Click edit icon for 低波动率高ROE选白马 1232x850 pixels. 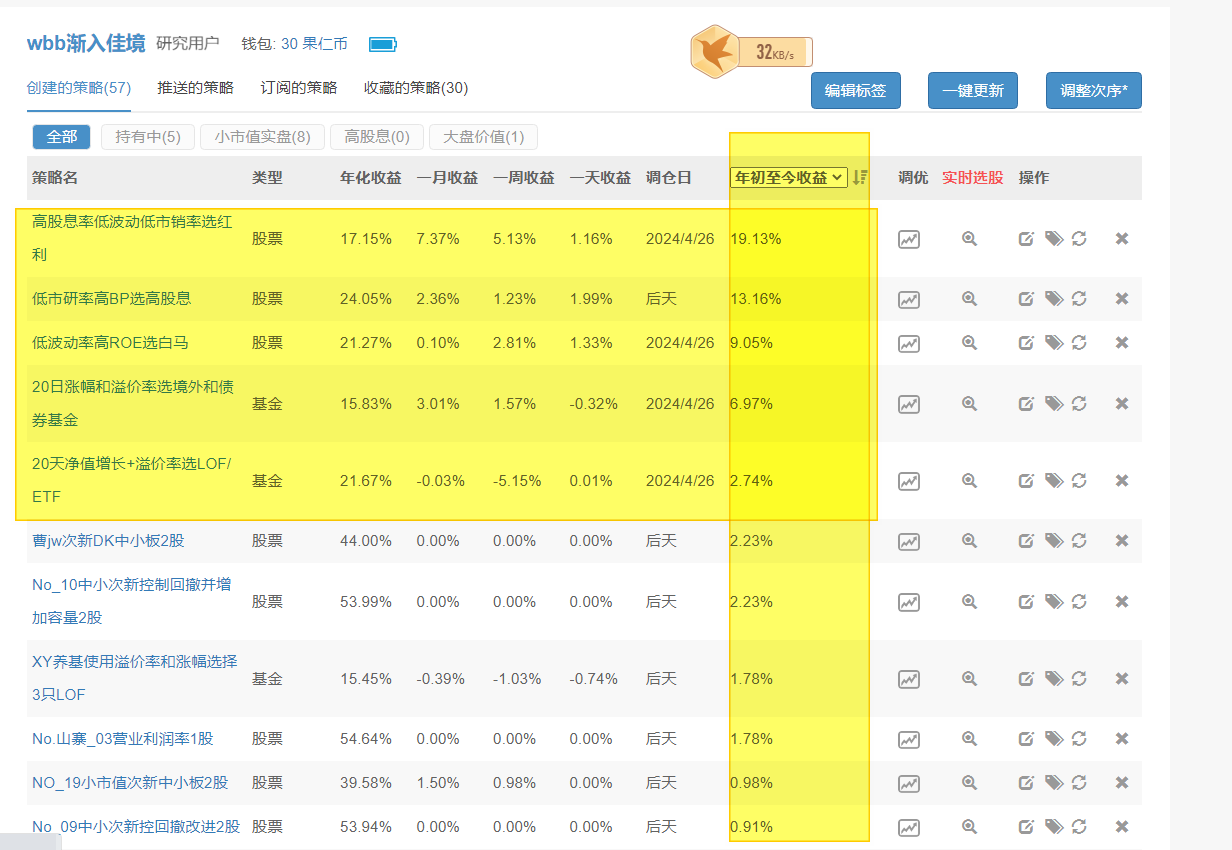pyautogui.click(x=1026, y=343)
